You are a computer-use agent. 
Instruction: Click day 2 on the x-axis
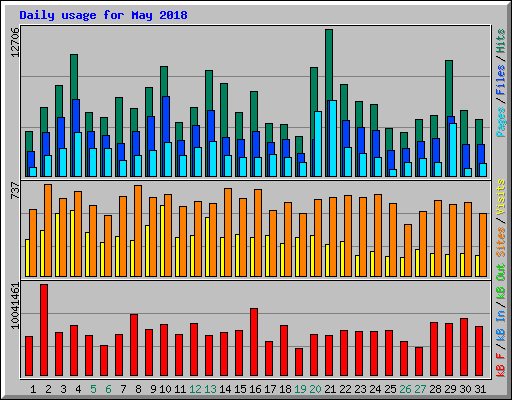pyautogui.click(x=48, y=389)
